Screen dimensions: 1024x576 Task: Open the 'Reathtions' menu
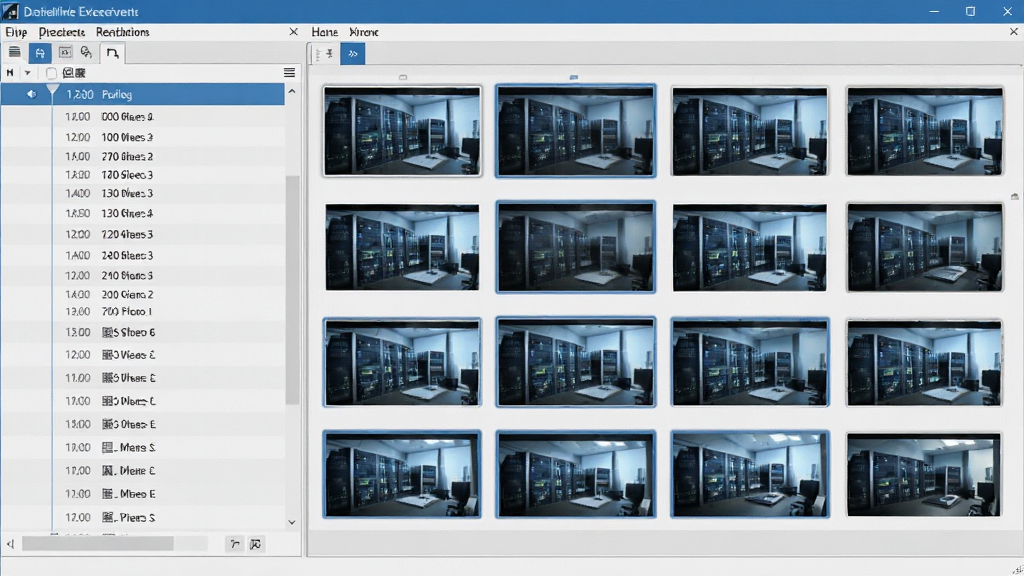click(122, 32)
